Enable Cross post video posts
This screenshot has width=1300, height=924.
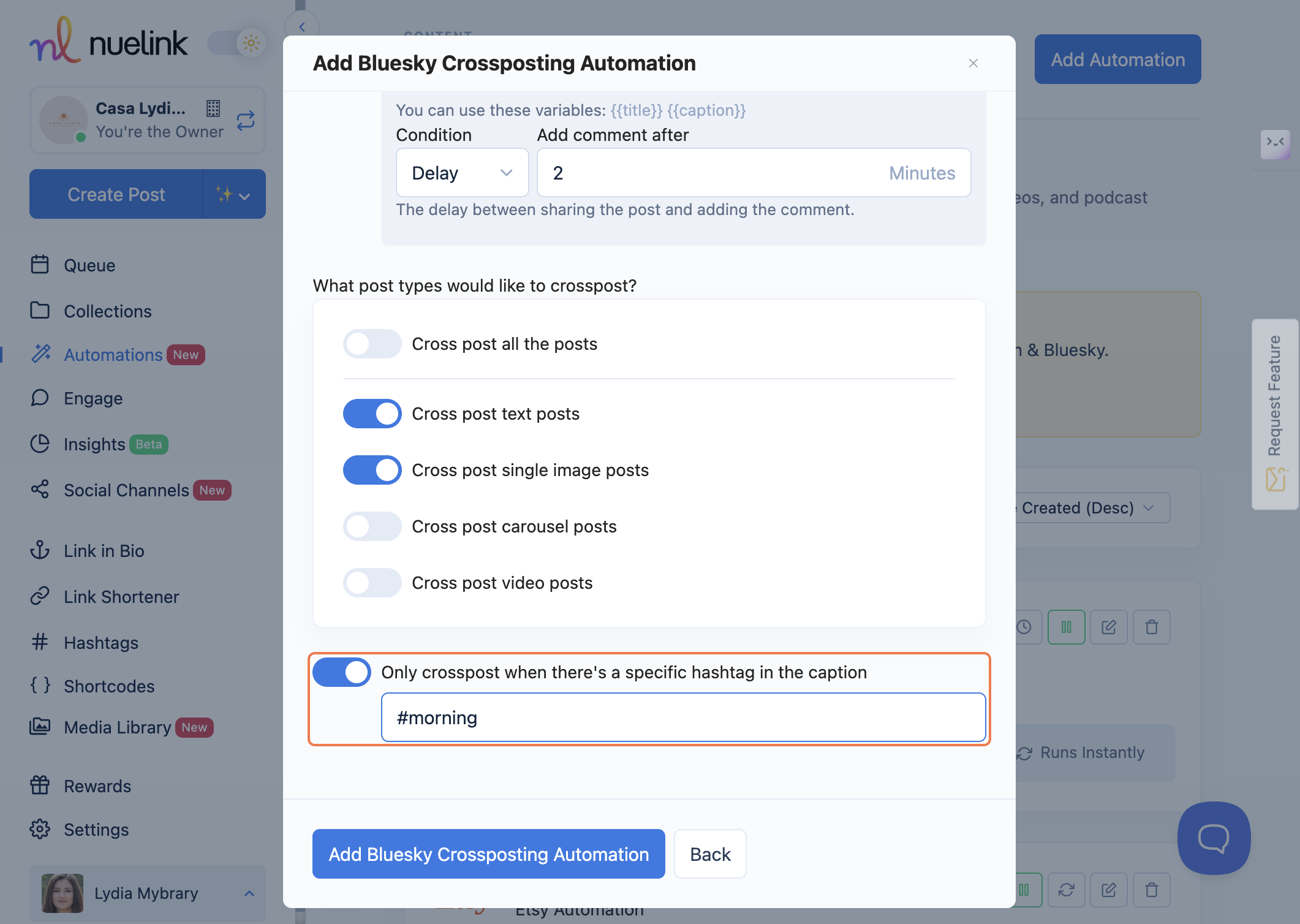(x=372, y=583)
